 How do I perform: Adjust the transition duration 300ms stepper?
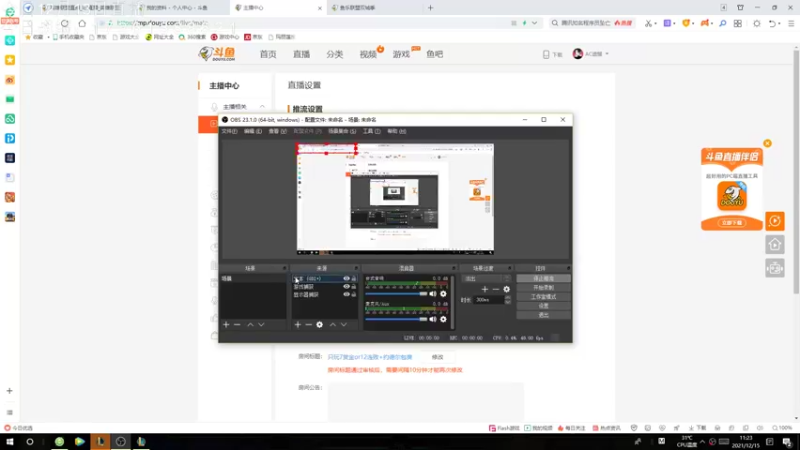click(508, 300)
